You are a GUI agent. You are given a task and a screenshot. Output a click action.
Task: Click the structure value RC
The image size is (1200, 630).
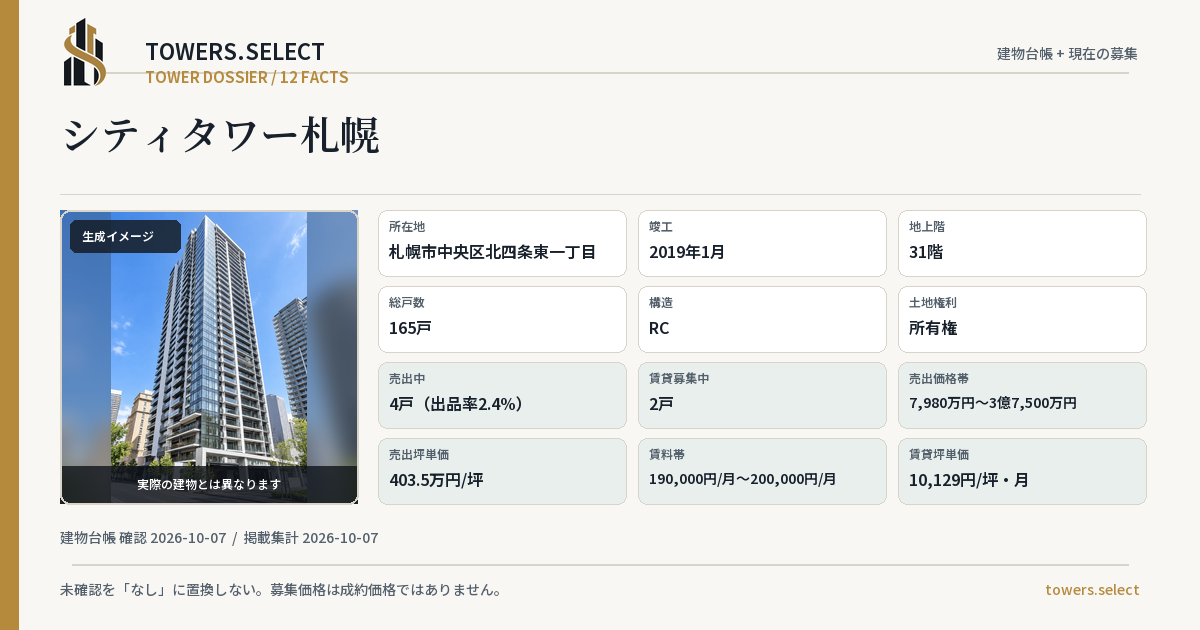coord(659,328)
